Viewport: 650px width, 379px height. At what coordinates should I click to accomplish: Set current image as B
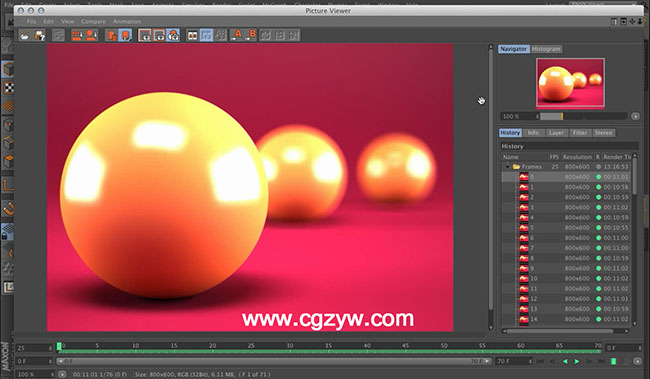click(250, 35)
